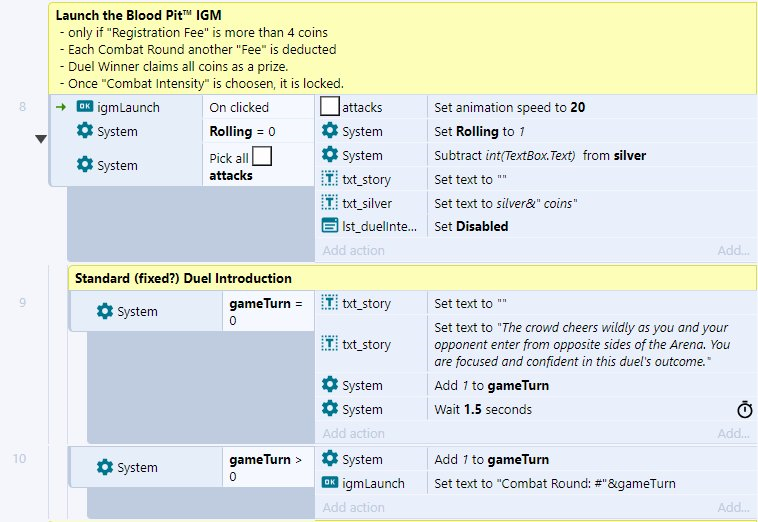Image resolution: width=758 pixels, height=522 pixels.
Task: Add an action under gameTurn = 0 event
Action: (353, 433)
